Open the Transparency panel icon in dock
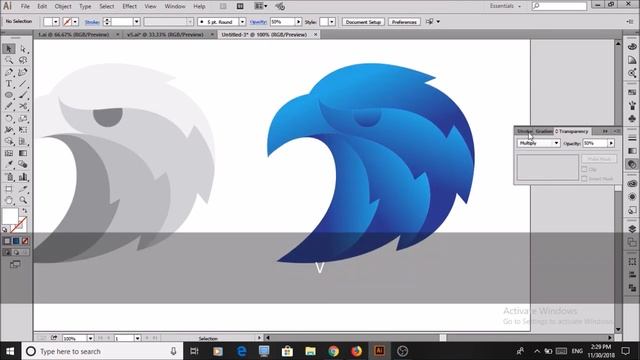The height and width of the screenshot is (360, 640). point(632,164)
